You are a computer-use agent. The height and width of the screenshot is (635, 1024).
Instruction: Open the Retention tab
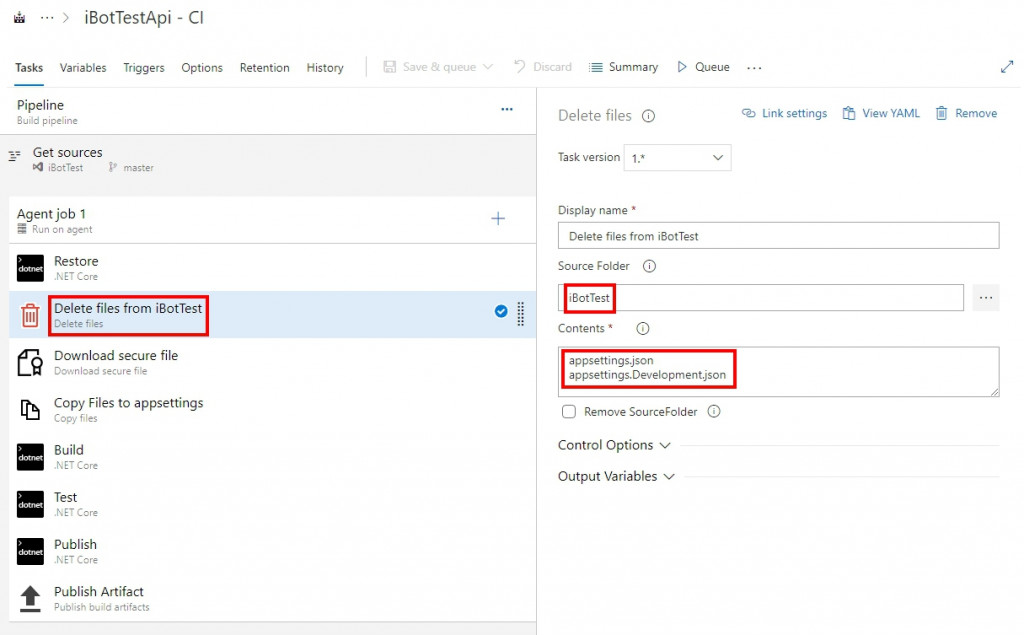(264, 67)
